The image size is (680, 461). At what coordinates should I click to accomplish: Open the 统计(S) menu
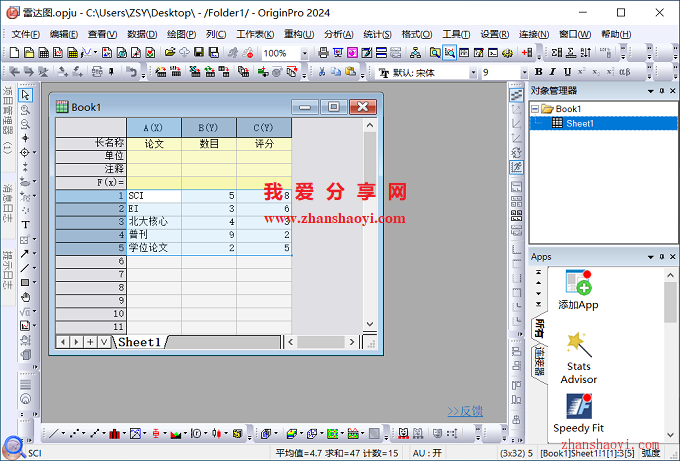click(377, 34)
